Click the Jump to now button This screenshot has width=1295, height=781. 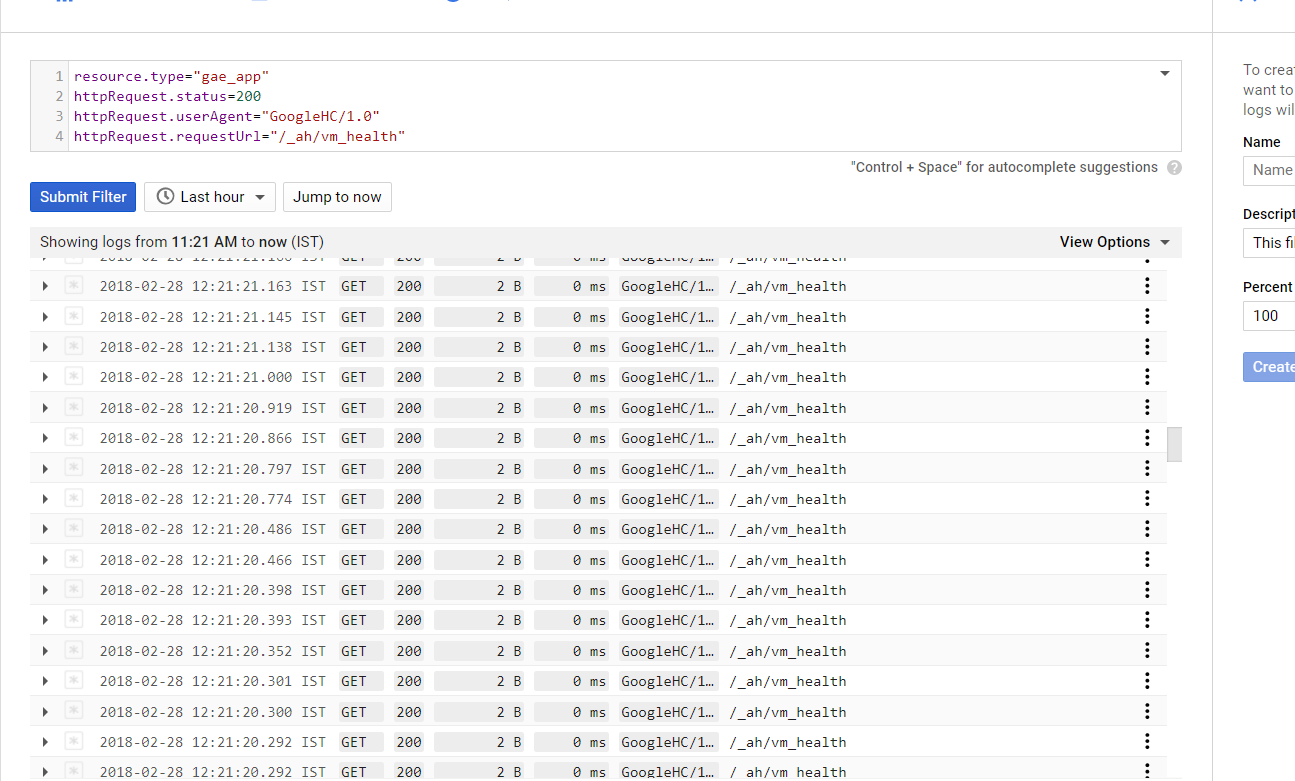337,197
